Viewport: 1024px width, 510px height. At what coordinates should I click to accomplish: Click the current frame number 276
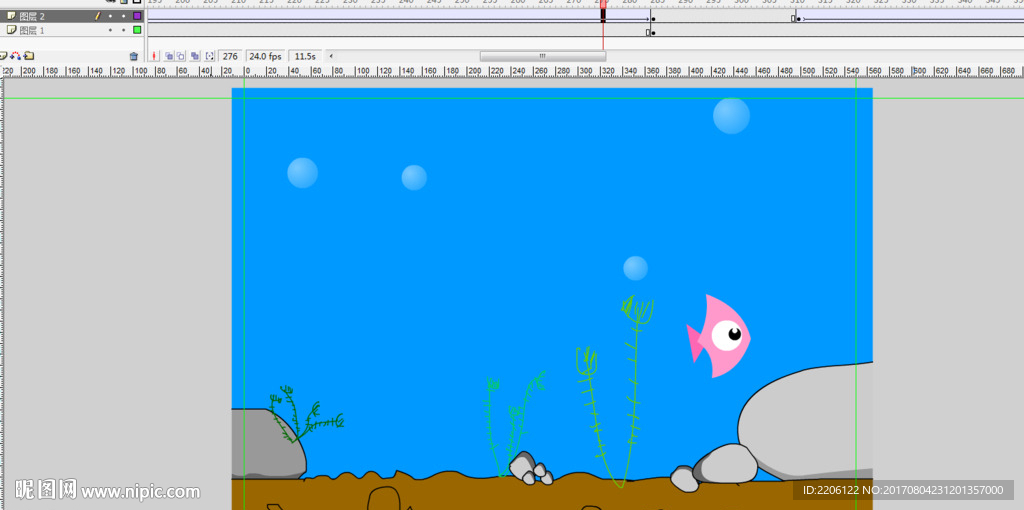pos(230,56)
